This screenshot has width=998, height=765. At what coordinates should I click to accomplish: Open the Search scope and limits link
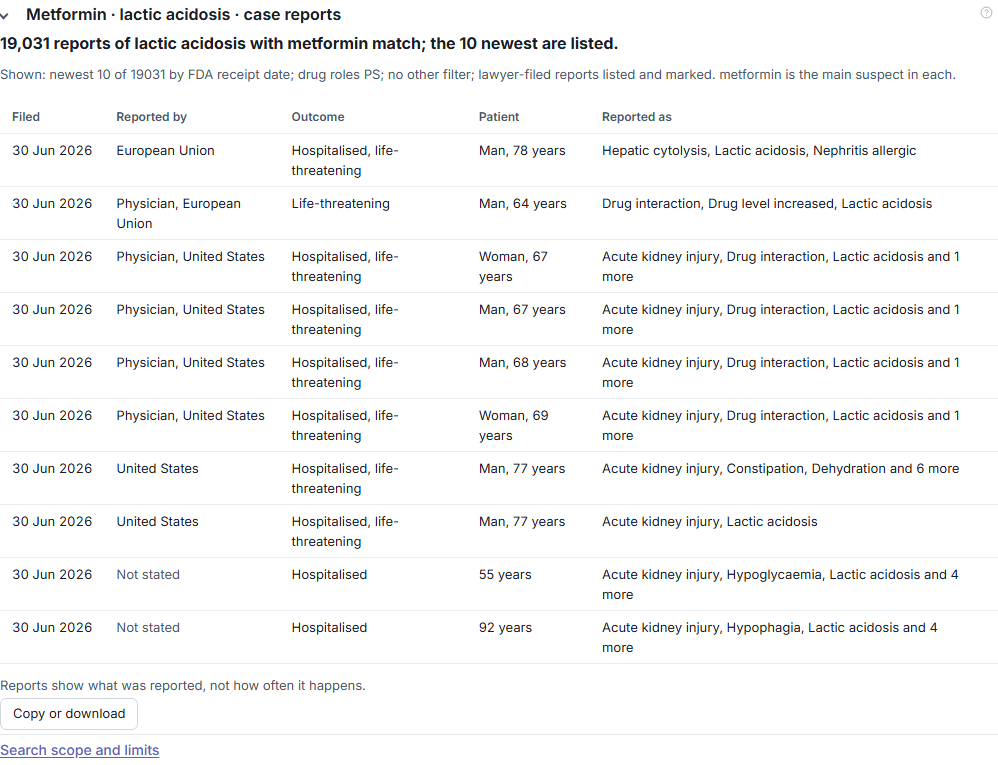[x=80, y=750]
